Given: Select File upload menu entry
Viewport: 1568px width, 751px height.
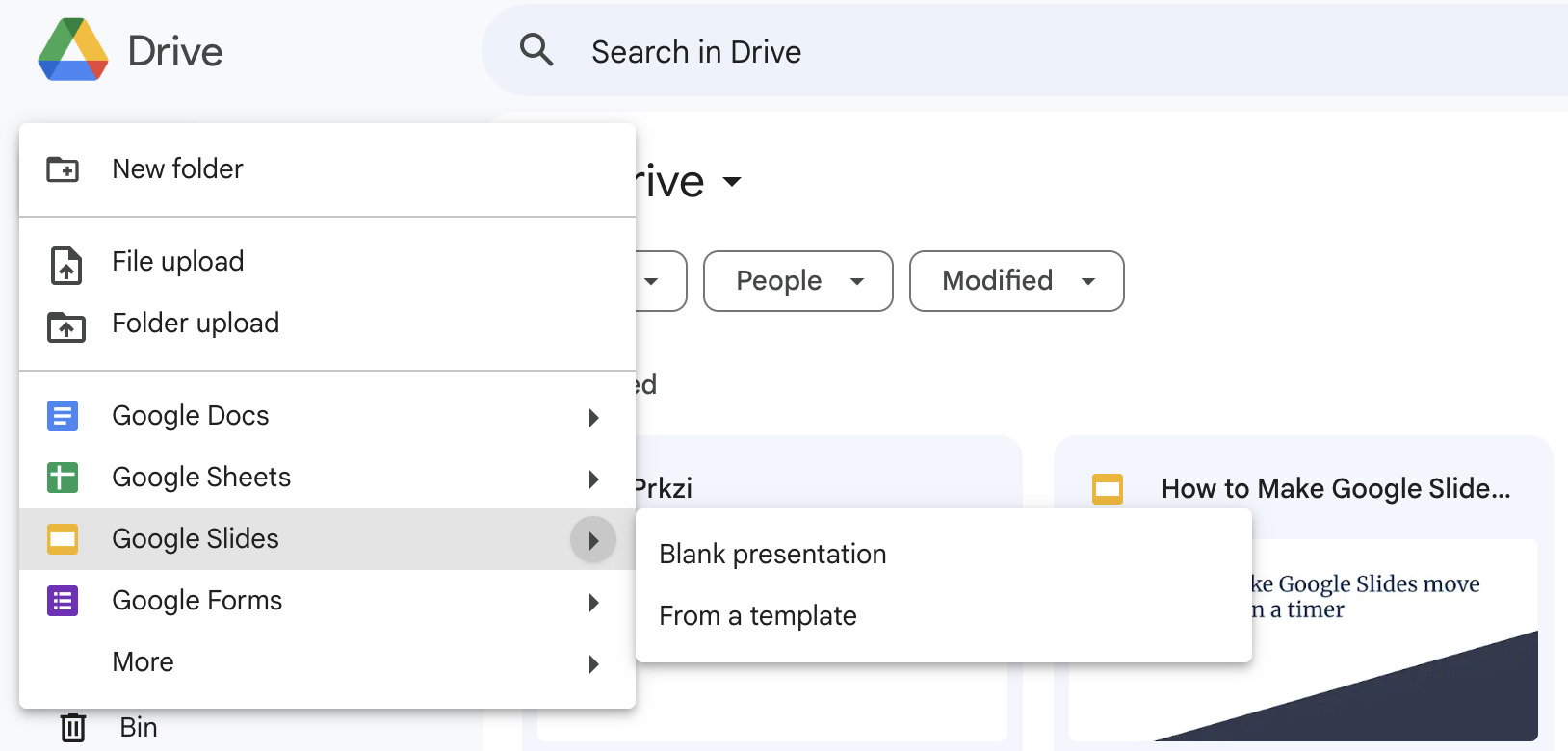Looking at the screenshot, I should coord(327,262).
